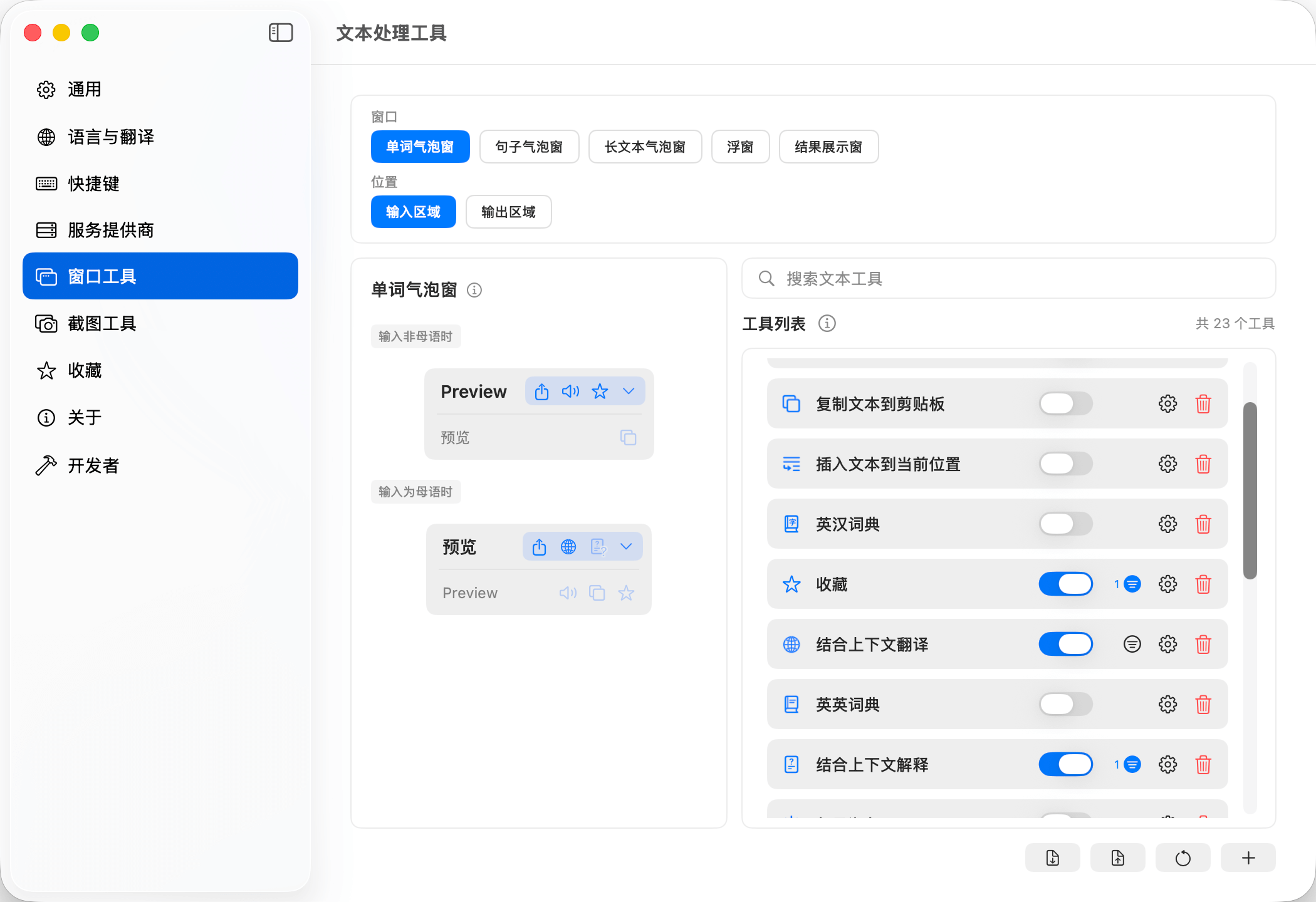The width and height of the screenshot is (1316, 902).
Task: Delete the 英汉词典 tool via trash icon
Action: pyautogui.click(x=1203, y=524)
